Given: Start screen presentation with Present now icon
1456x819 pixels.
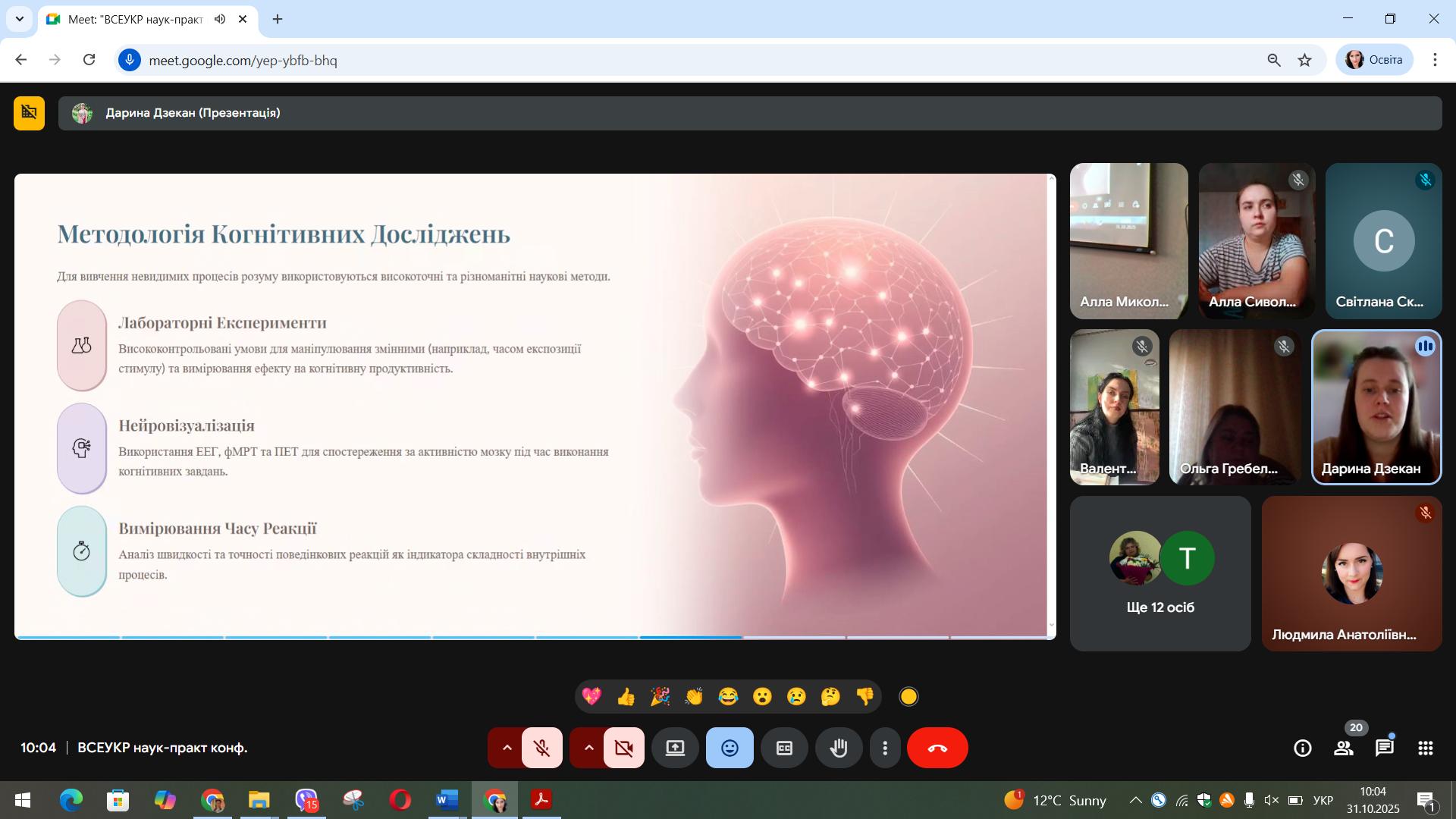Looking at the screenshot, I should pos(675,748).
